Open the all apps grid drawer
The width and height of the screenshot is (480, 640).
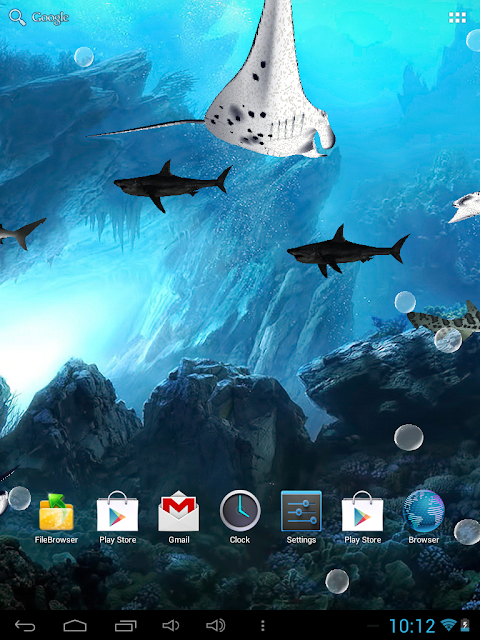point(457,18)
